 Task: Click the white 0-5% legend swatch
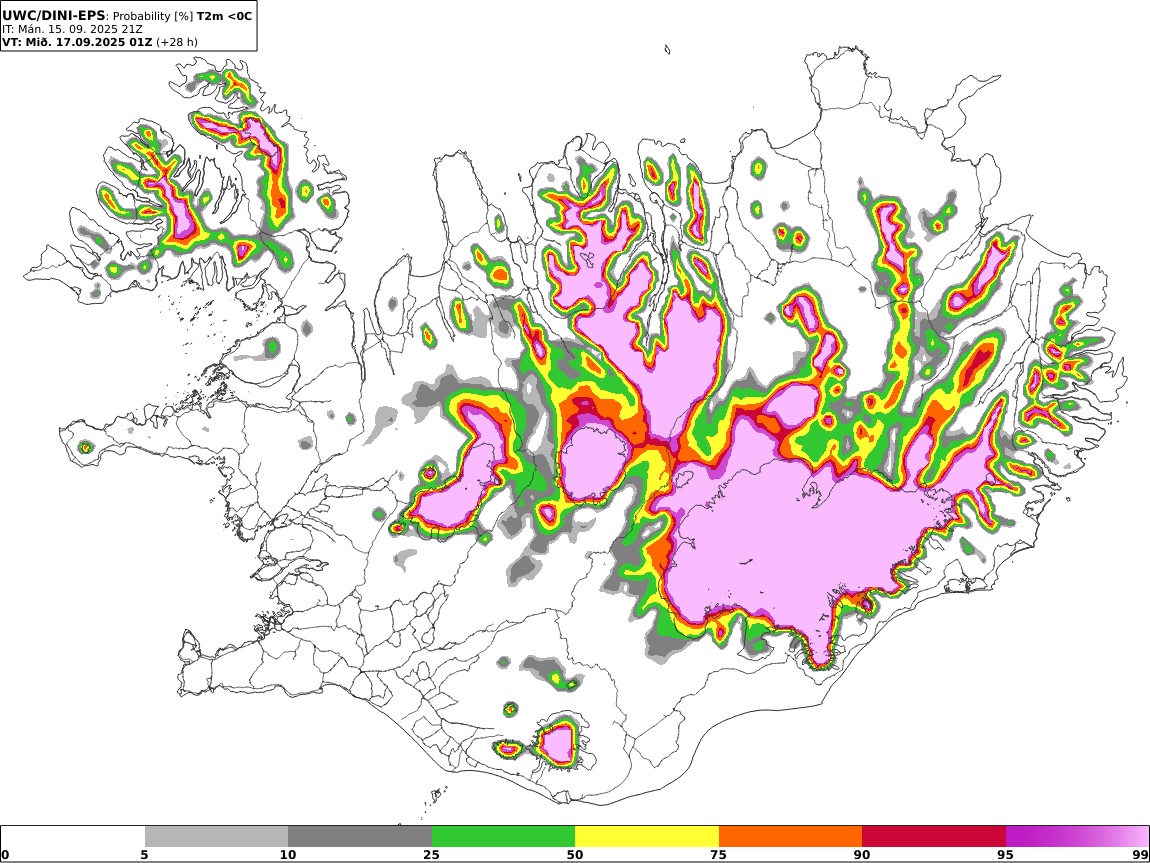[x=73, y=836]
